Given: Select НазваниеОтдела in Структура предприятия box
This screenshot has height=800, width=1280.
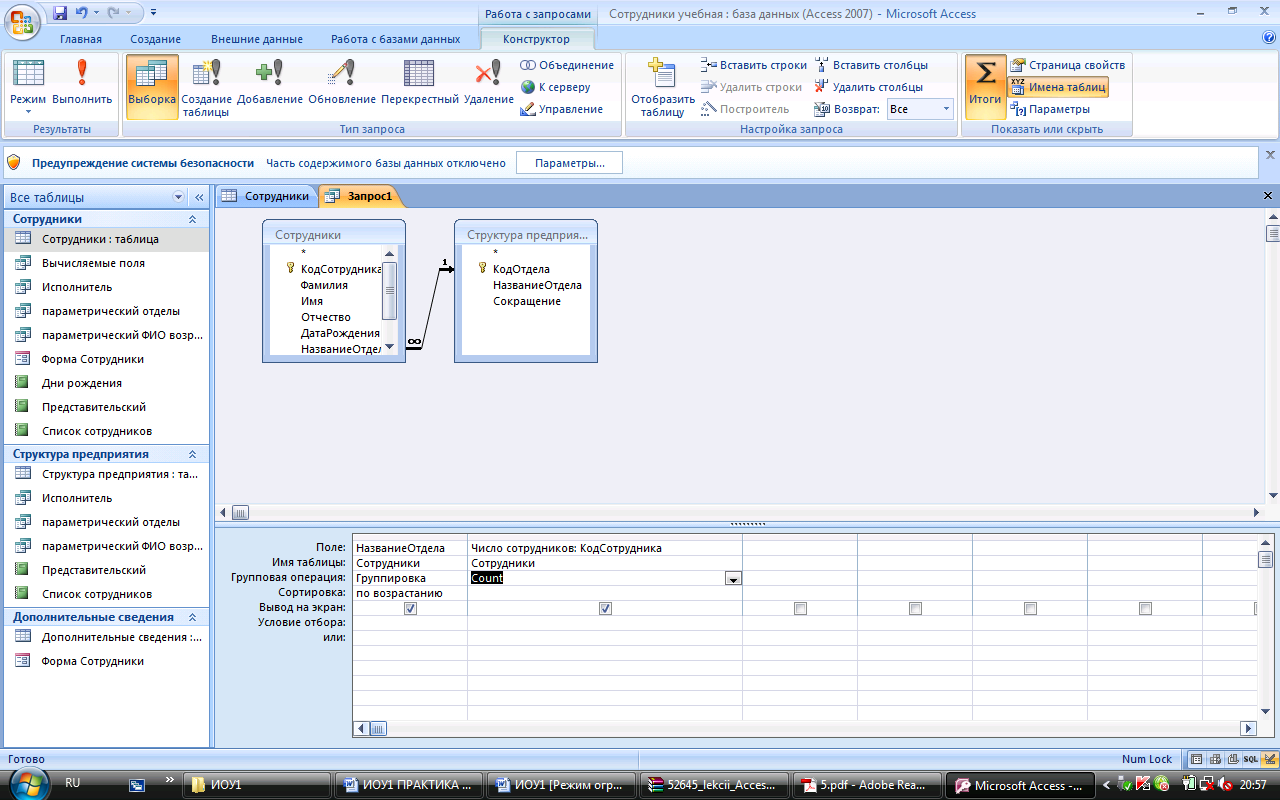Looking at the screenshot, I should tap(537, 285).
